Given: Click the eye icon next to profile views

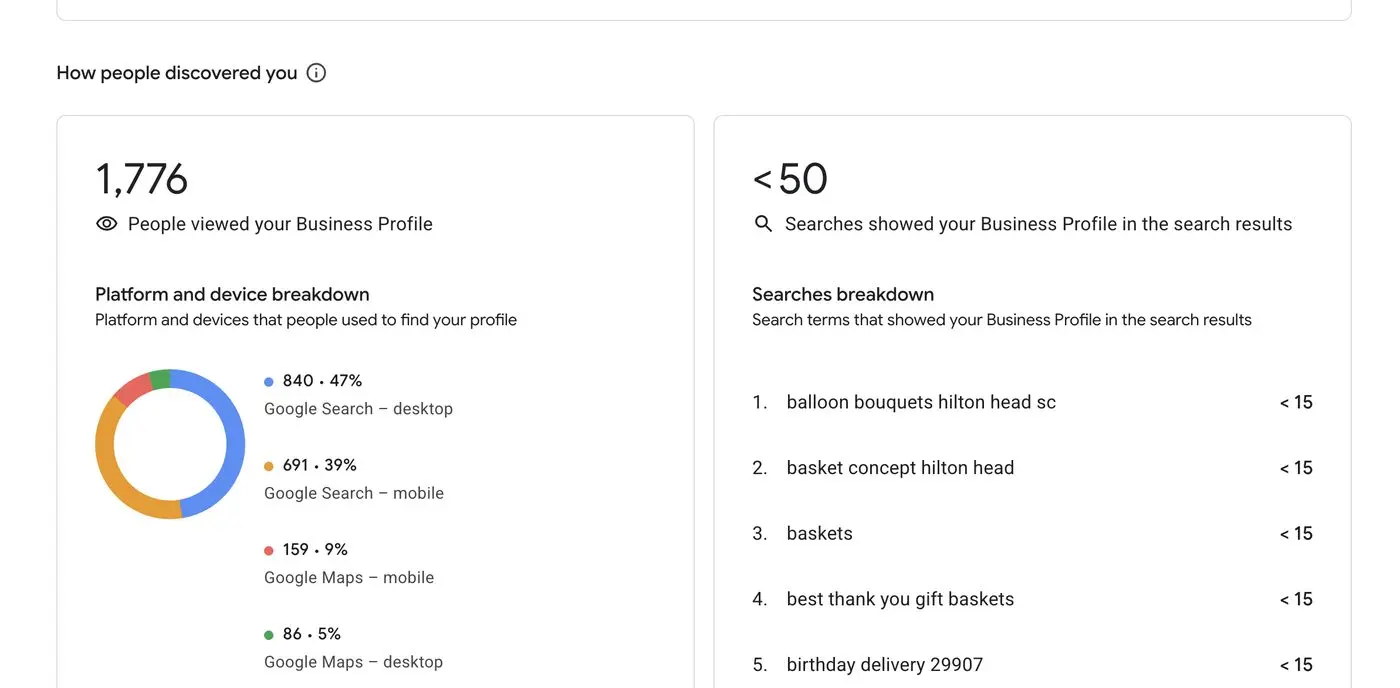Looking at the screenshot, I should click(106, 224).
